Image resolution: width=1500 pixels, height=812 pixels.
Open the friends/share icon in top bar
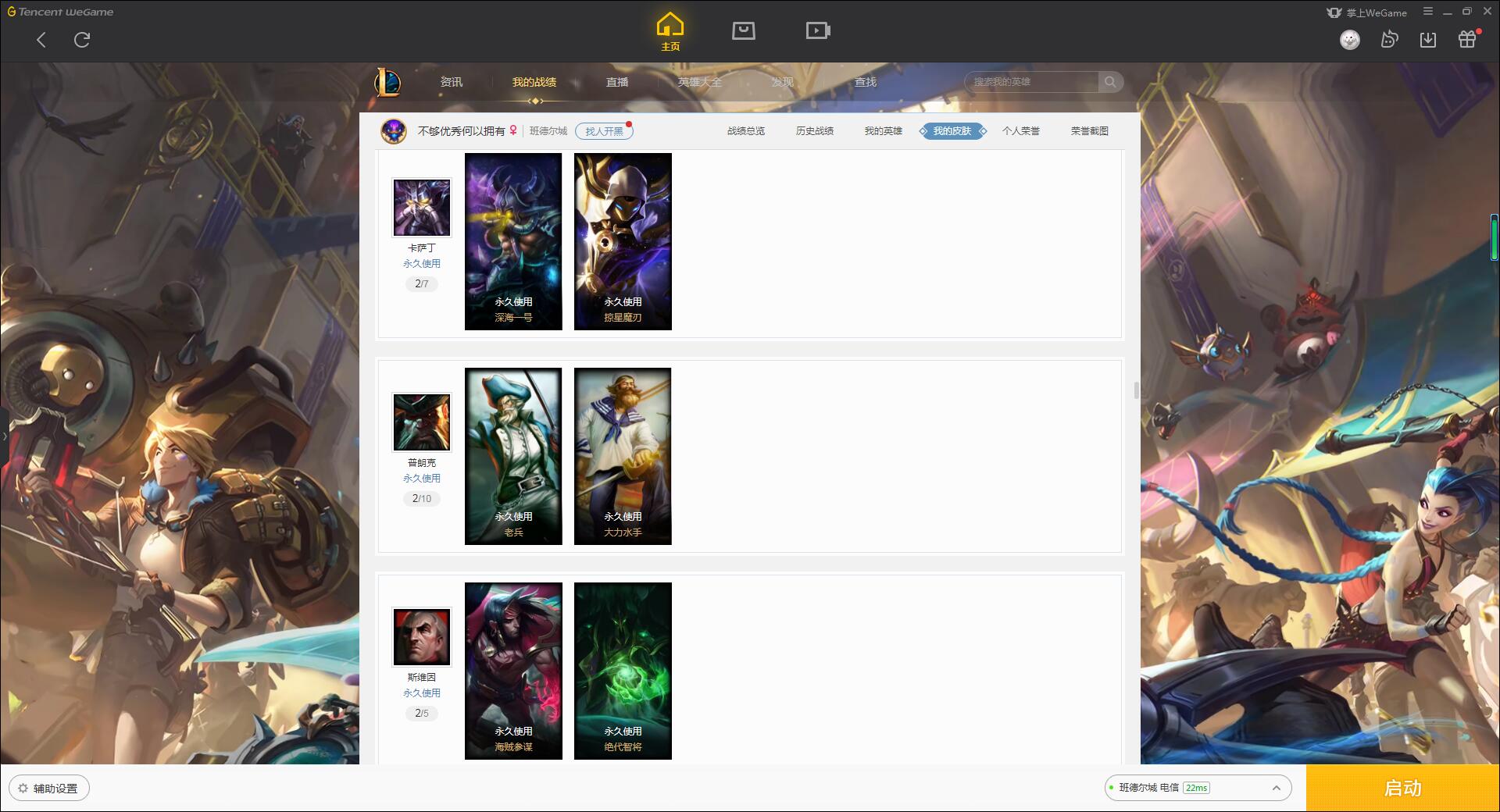click(1389, 39)
